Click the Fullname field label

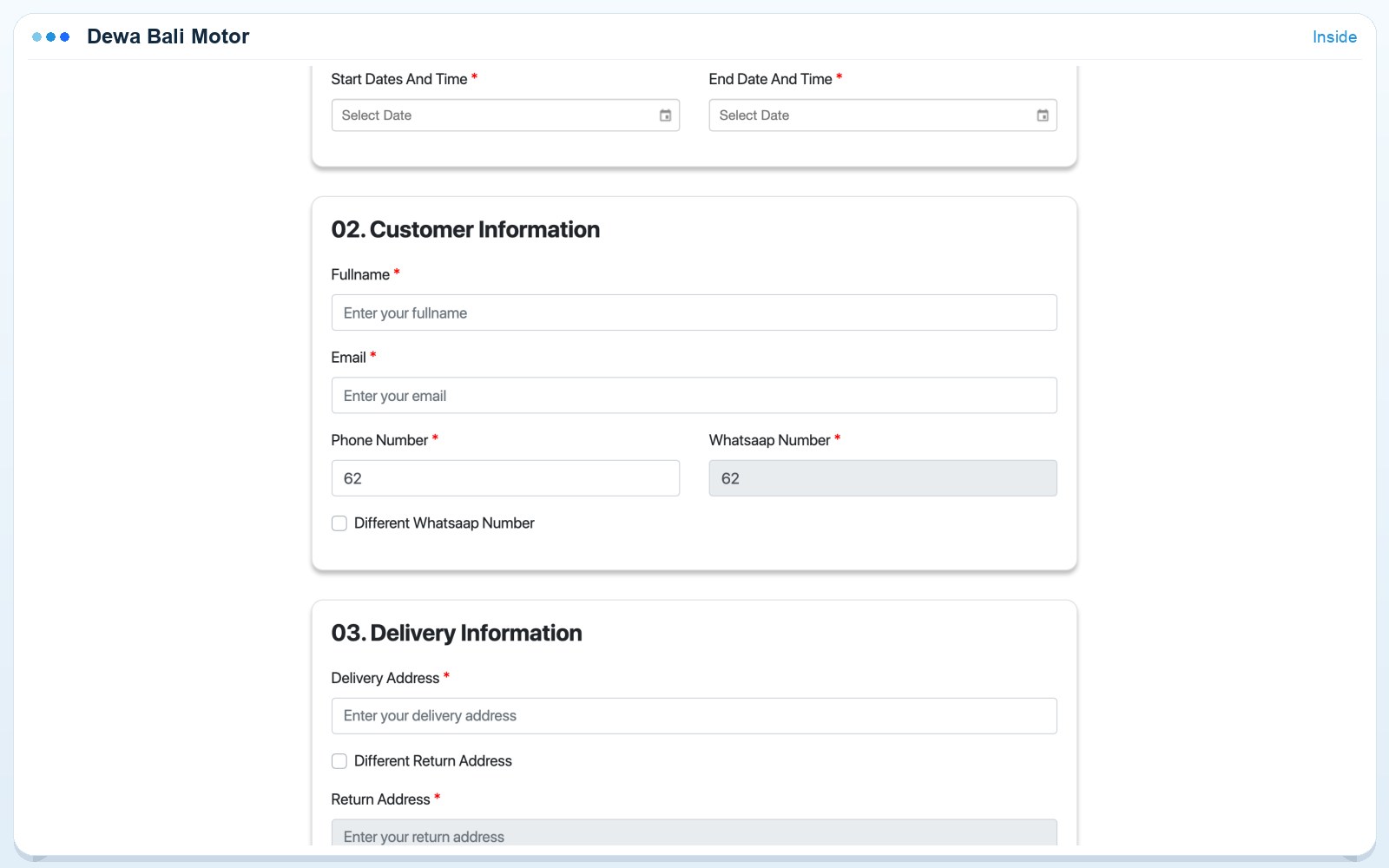click(x=360, y=274)
